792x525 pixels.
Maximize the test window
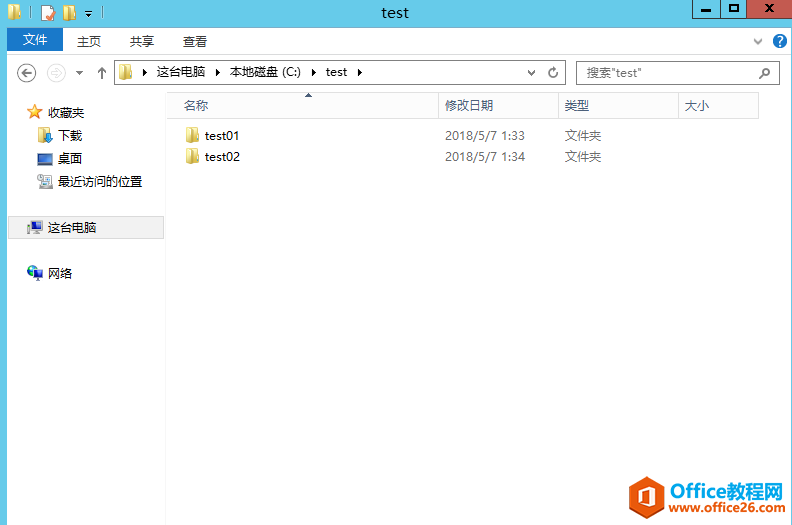[733, 9]
